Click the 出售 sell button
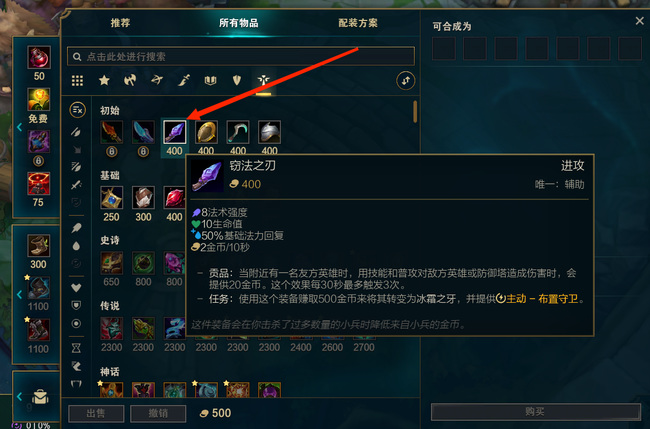 click(96, 413)
